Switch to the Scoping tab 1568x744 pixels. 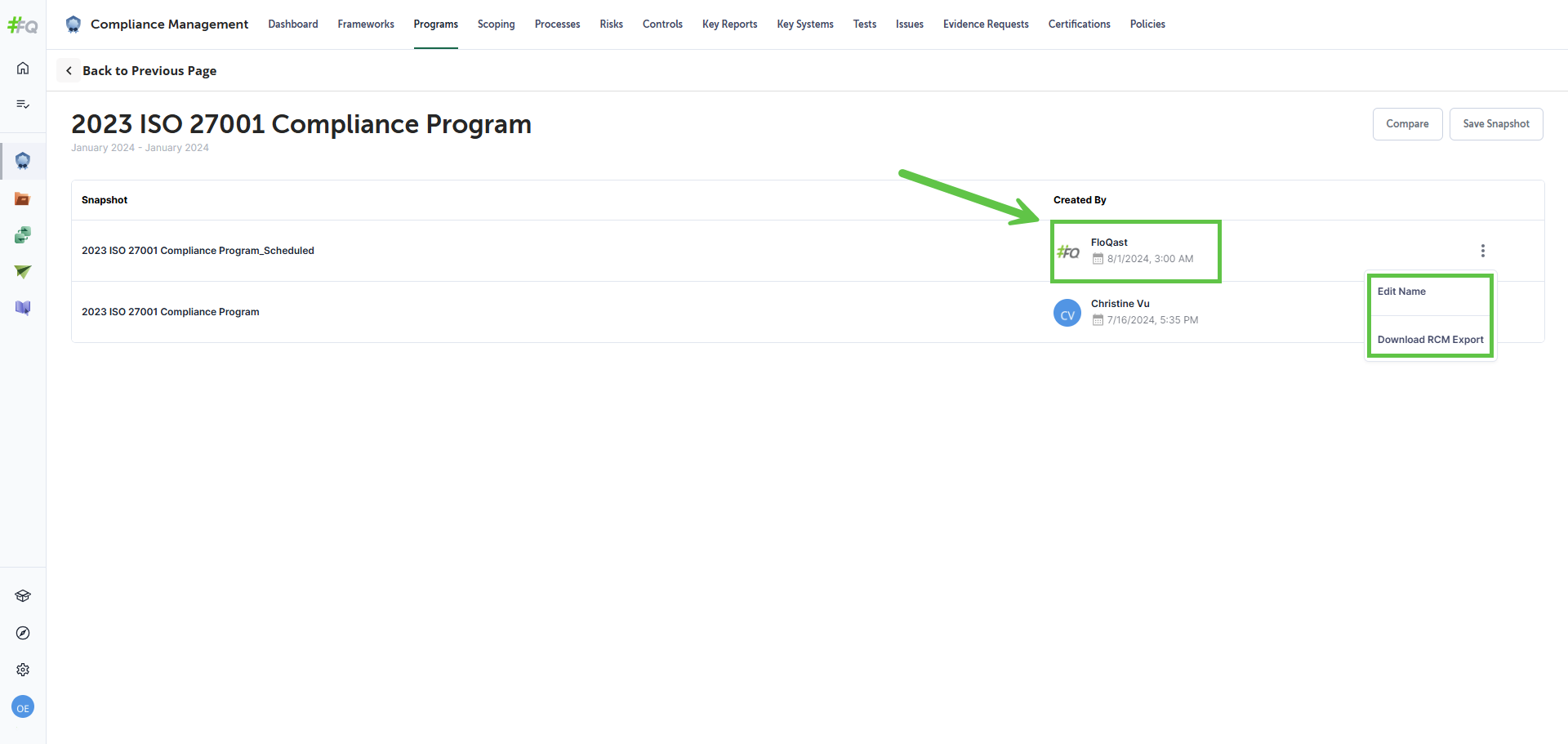click(x=497, y=25)
